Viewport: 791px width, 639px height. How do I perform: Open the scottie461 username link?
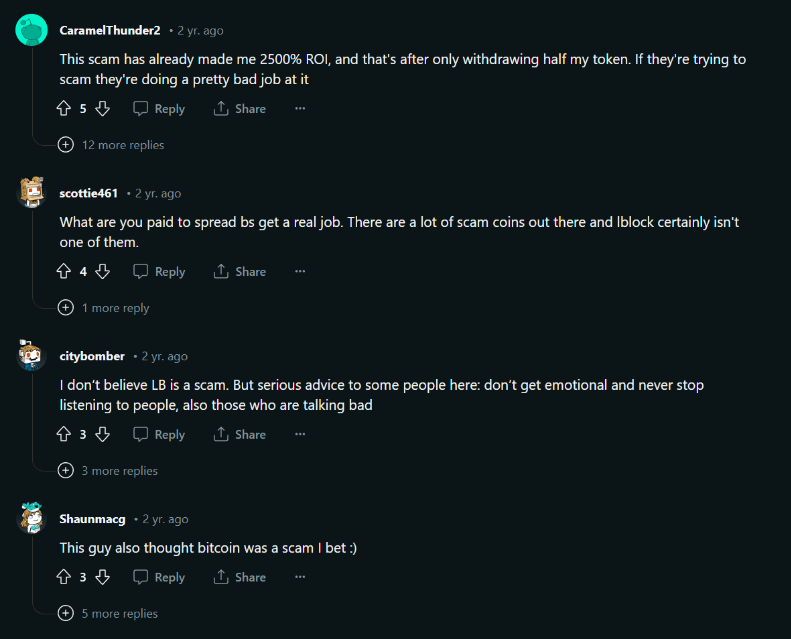[x=89, y=193]
